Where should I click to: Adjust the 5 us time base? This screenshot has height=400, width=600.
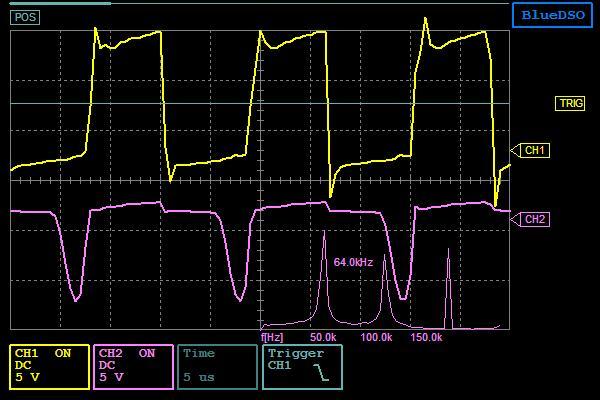[199, 377]
